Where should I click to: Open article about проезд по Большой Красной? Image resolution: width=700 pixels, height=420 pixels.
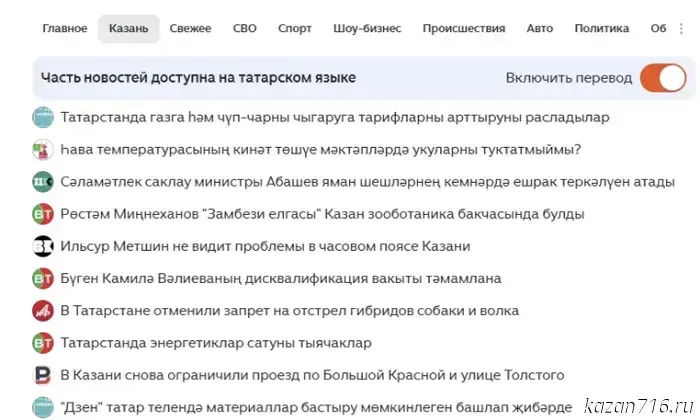click(x=312, y=375)
